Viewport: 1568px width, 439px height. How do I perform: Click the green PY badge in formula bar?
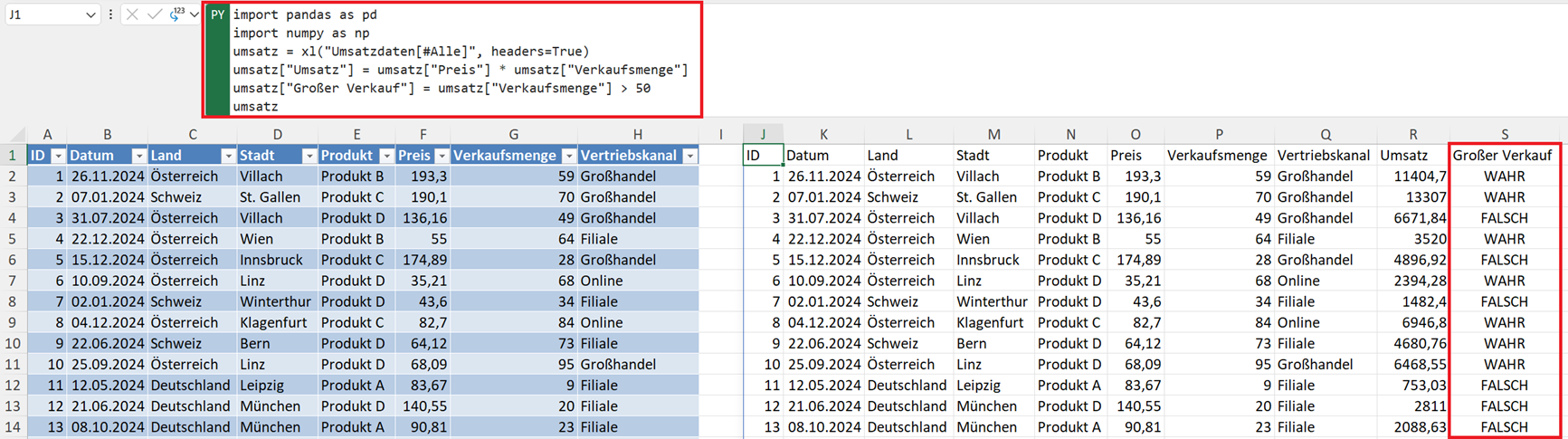pos(217,15)
